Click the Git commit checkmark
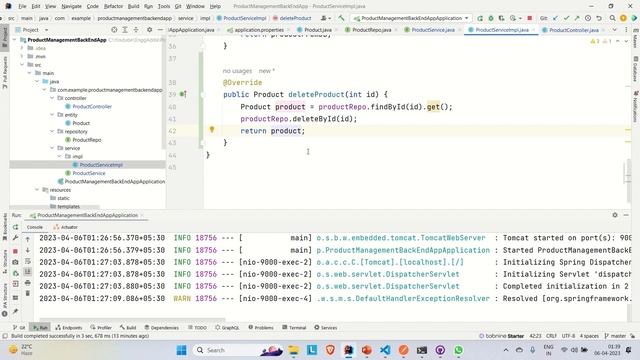This screenshot has width=640, height=360. click(567, 18)
